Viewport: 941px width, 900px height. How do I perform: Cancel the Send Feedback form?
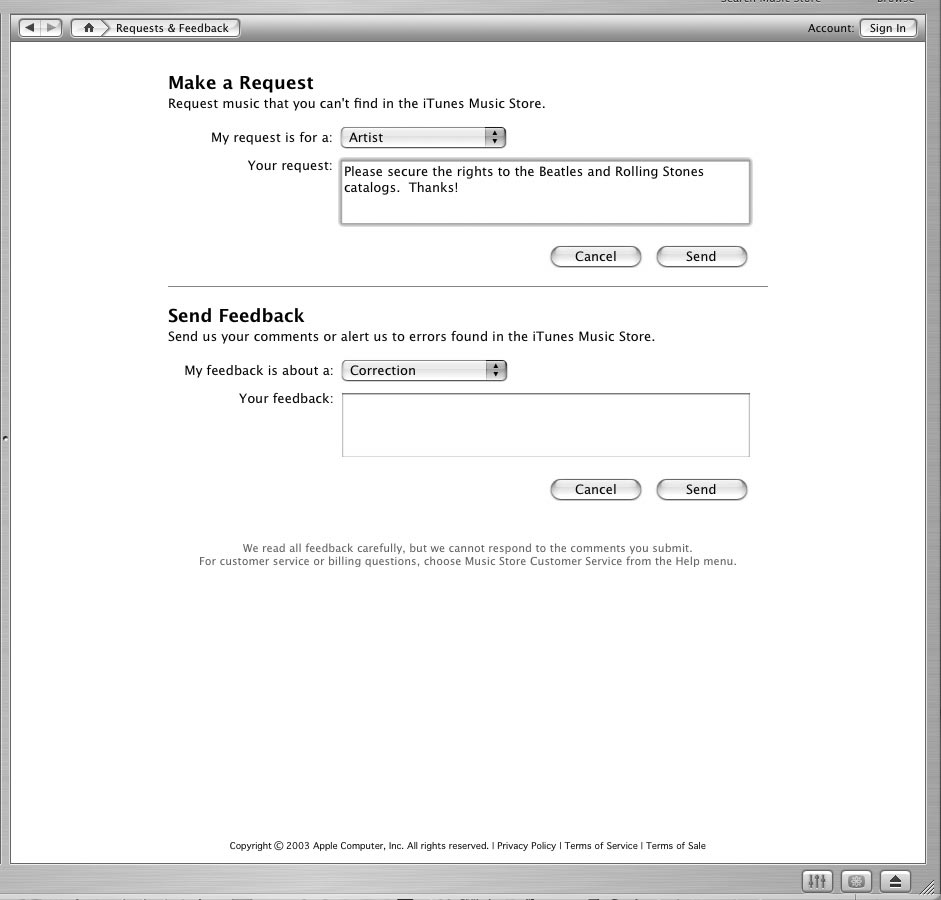tap(595, 489)
